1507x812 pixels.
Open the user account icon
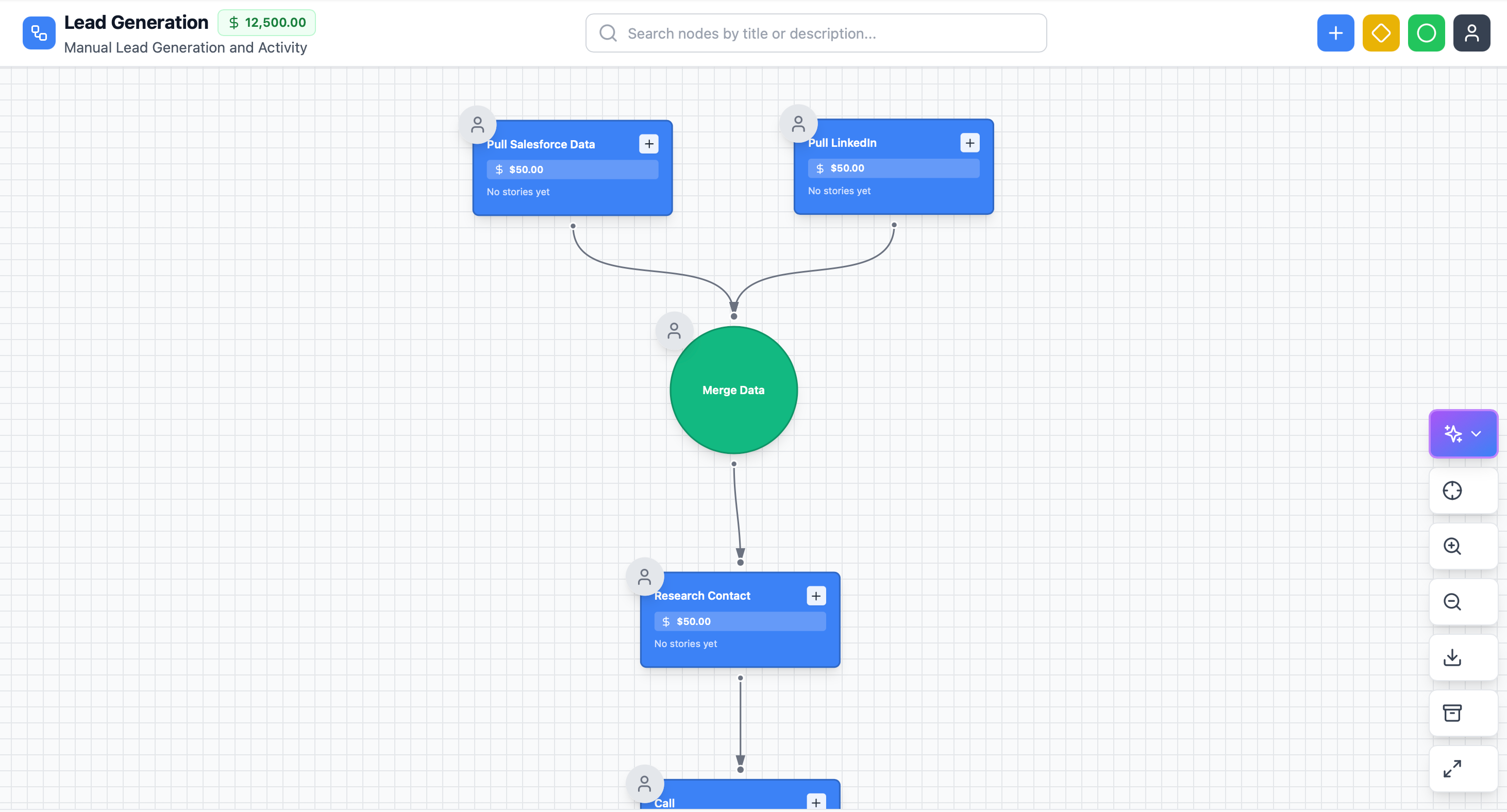(x=1472, y=33)
